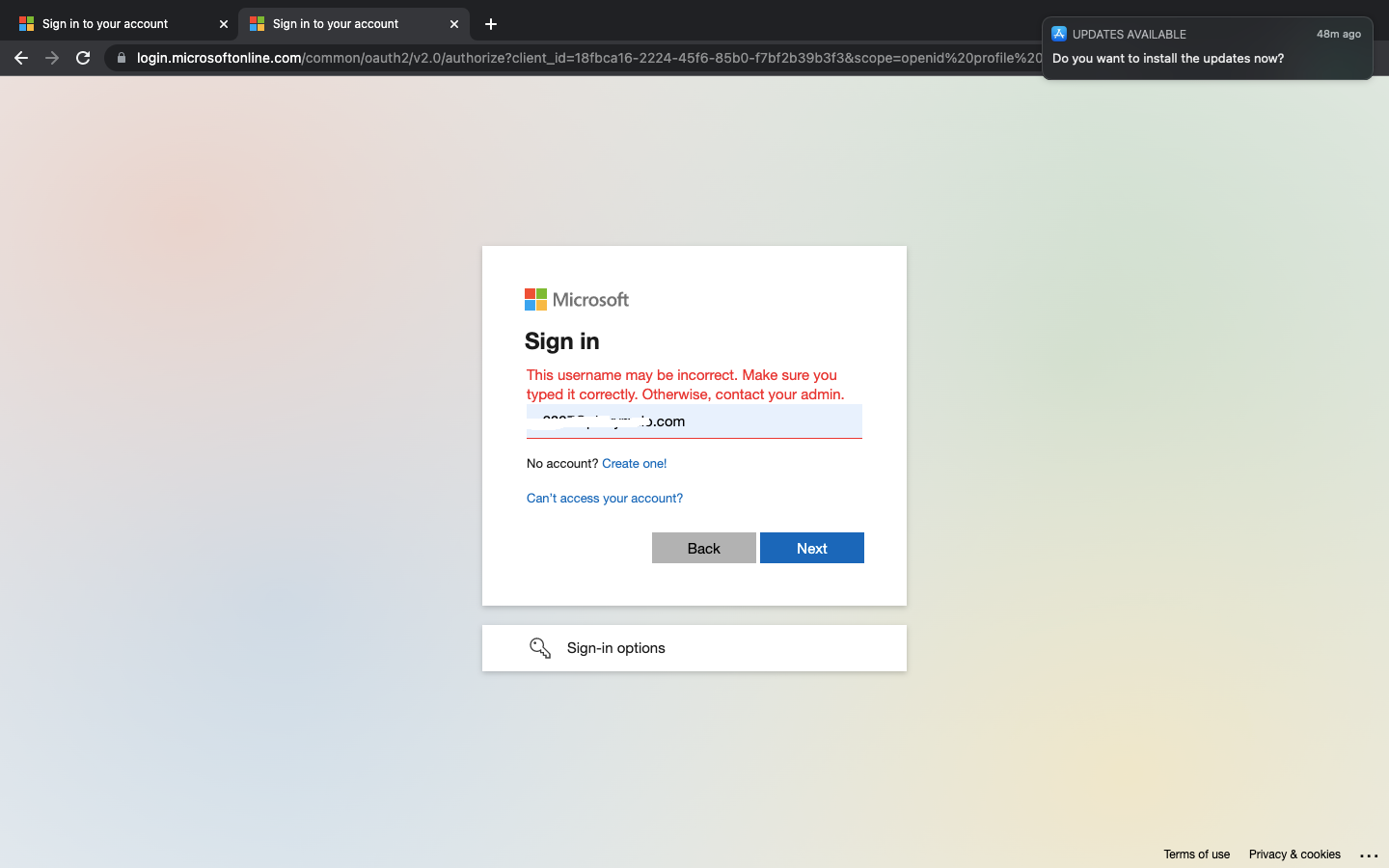Image resolution: width=1389 pixels, height=868 pixels.
Task: Click the App Store icon in notification
Action: [x=1059, y=34]
